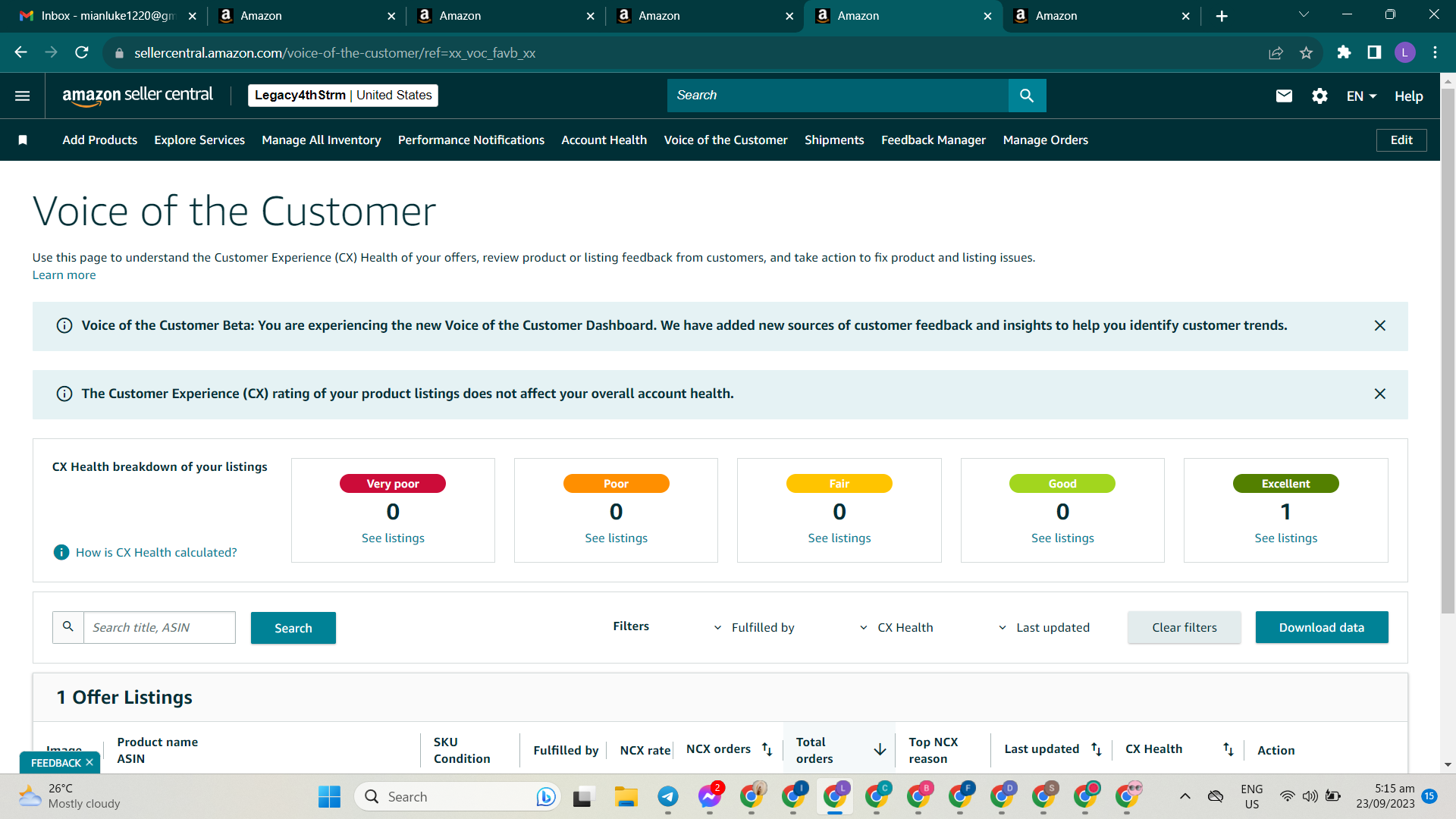Open the tab search chevron in title bar

click(1304, 14)
